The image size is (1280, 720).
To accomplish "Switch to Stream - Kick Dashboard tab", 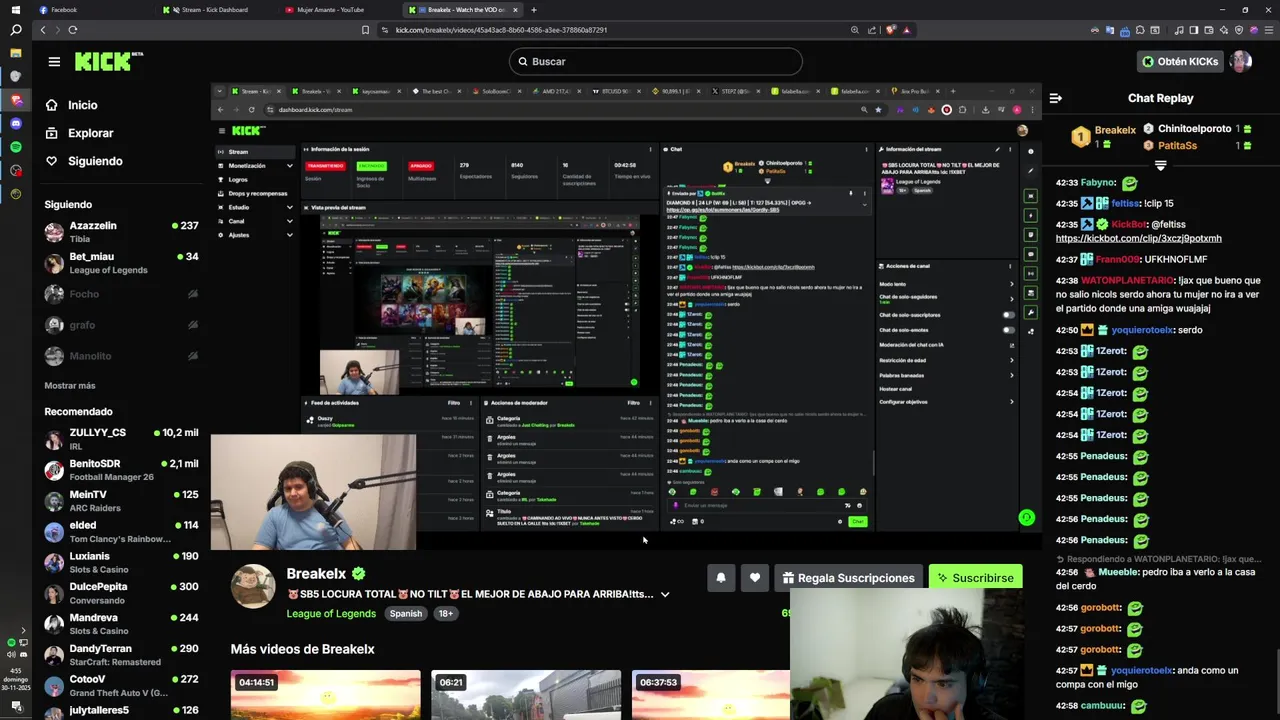I will 214,10.
